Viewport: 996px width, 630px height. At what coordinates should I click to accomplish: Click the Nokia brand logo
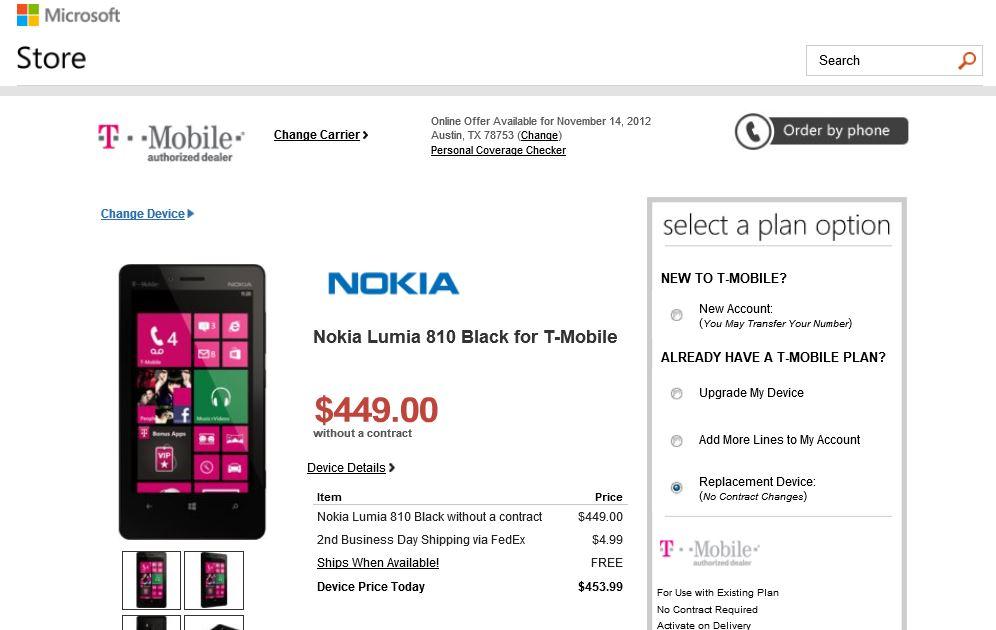[393, 284]
